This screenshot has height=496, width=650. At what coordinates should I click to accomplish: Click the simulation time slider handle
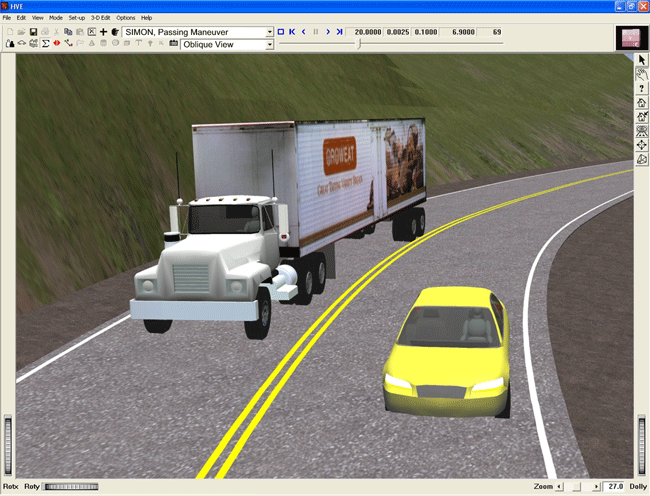[x=359, y=44]
